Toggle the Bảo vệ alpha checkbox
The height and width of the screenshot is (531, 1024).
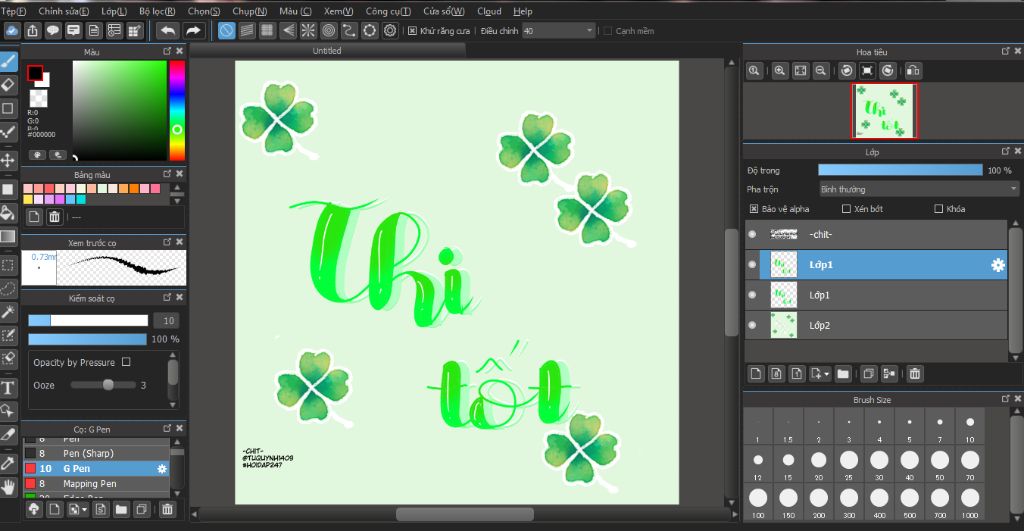pos(754,209)
